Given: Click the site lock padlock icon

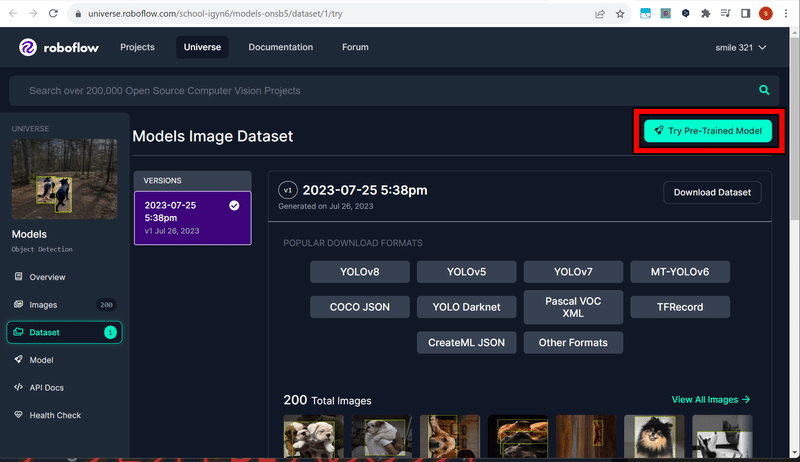Looking at the screenshot, I should coord(78,14).
